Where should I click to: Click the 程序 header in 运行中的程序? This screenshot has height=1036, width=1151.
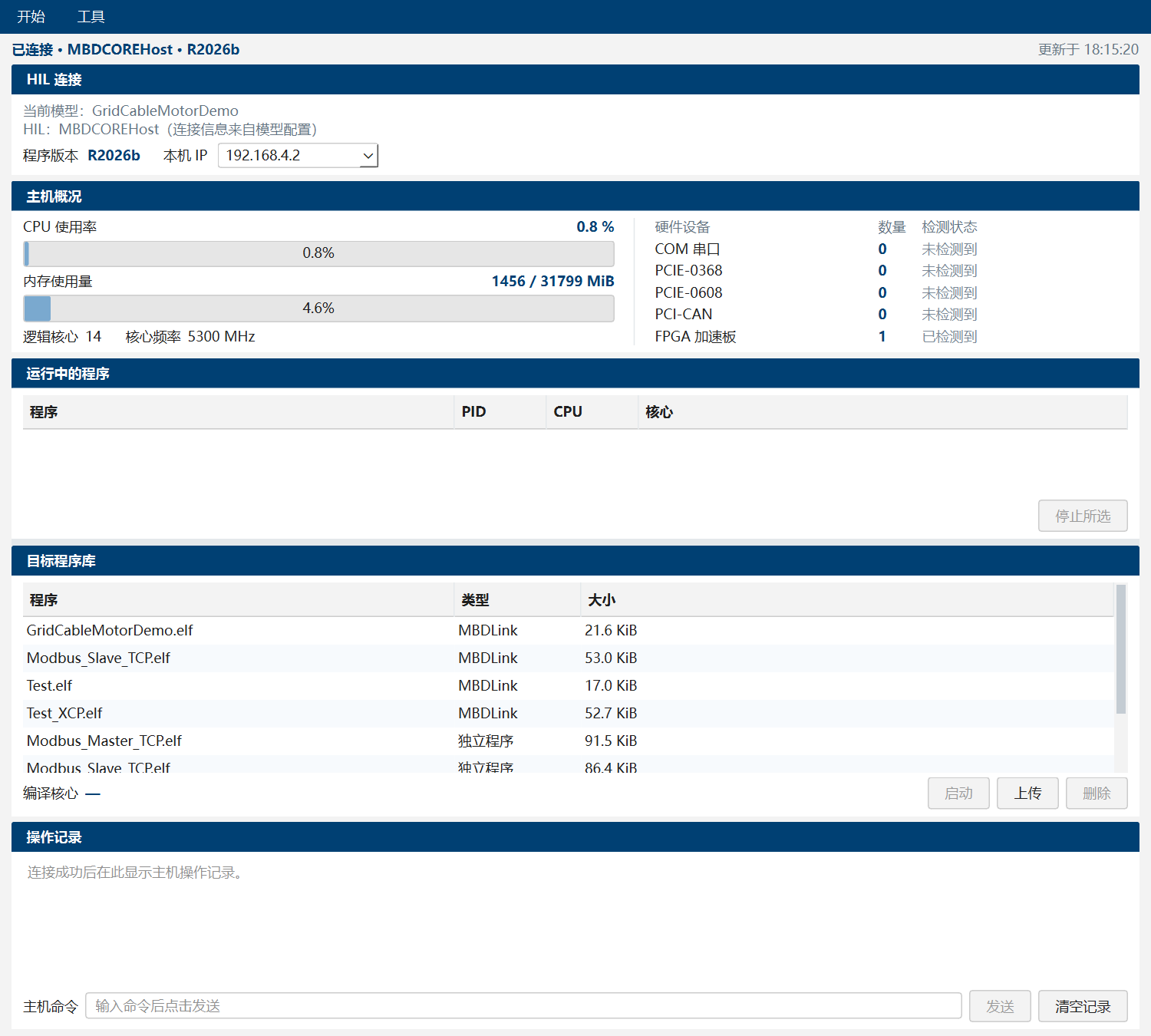pyautogui.click(x=238, y=412)
